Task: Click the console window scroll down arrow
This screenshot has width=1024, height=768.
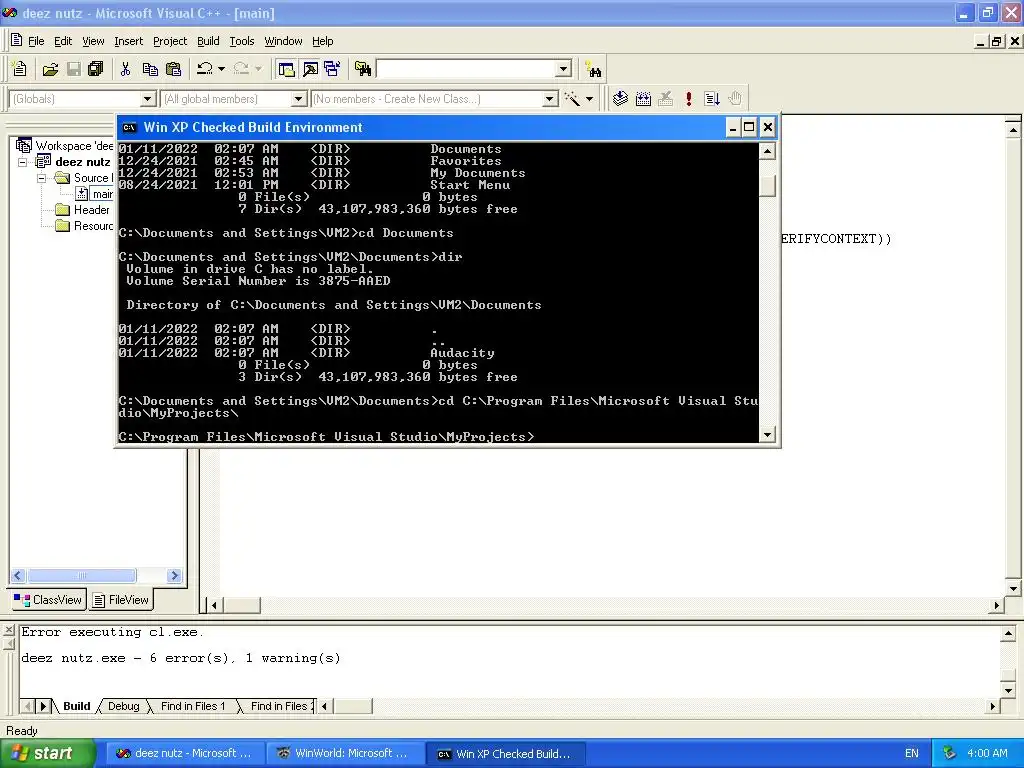Action: tap(767, 435)
